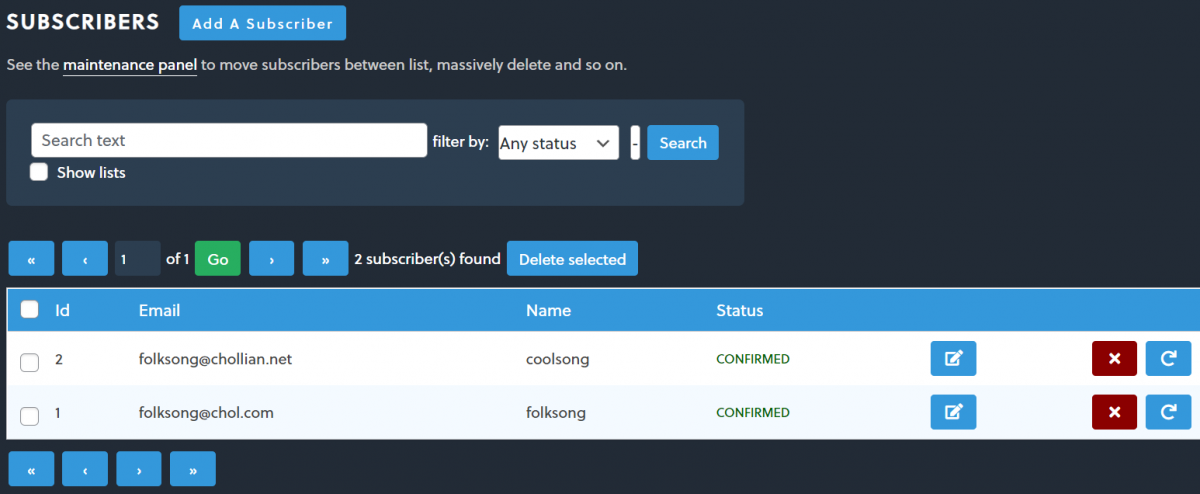
Task: Click into the Search text field
Action: 229,140
